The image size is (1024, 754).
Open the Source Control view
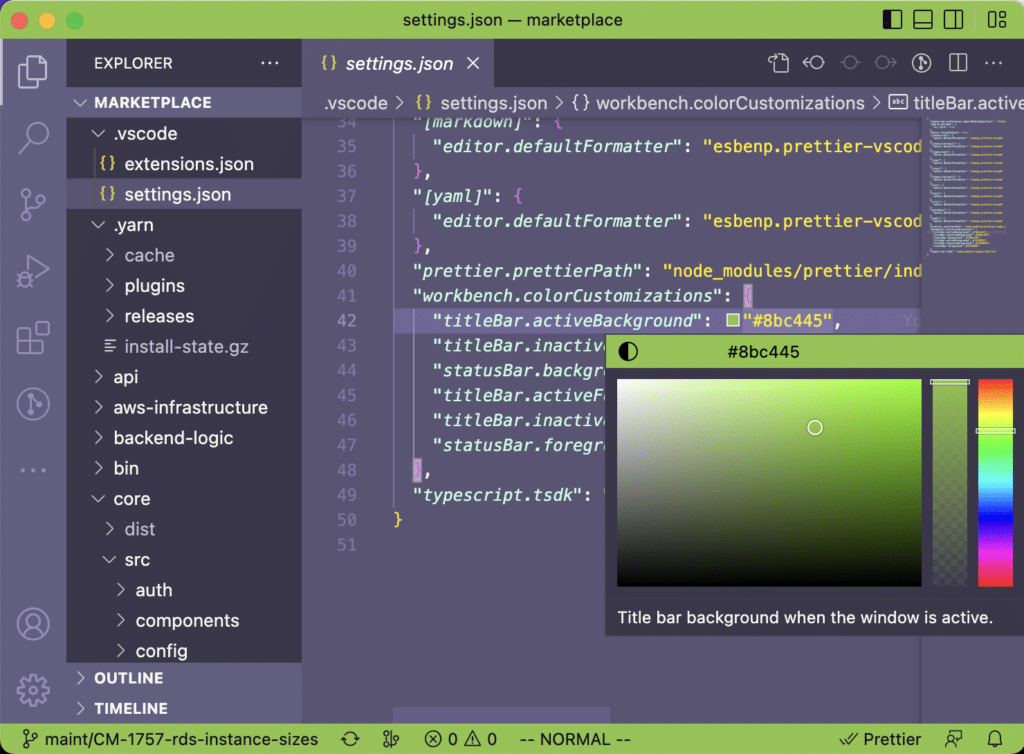[x=33, y=203]
